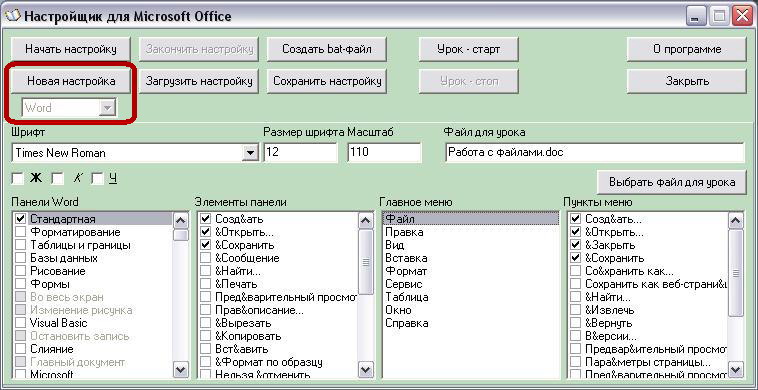Click Пункты меню scrollbar down arrow
Viewport: 758px width, 390px height.
(736, 370)
